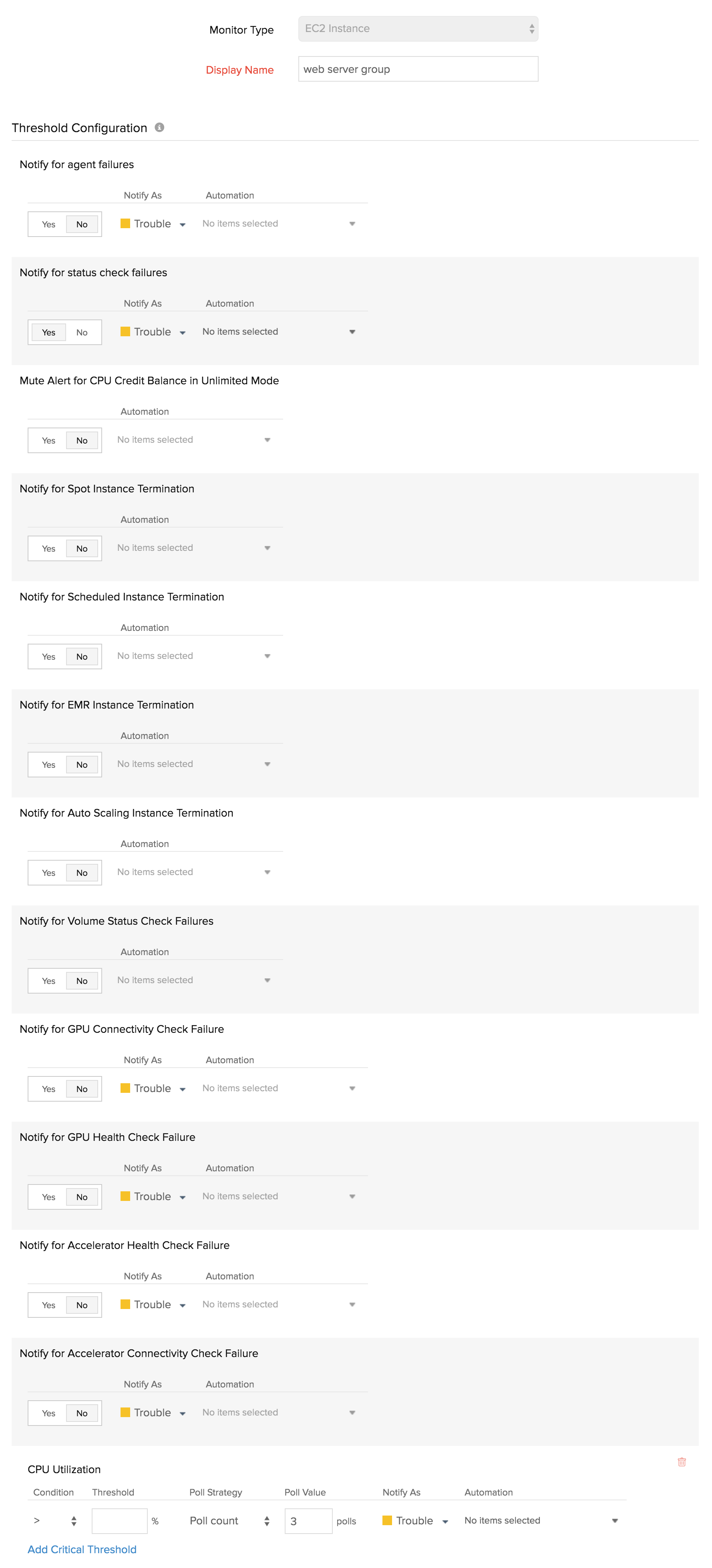Open the Monitor Type selector
Image resolution: width=712 pixels, height=1568 pixels.
coord(417,28)
